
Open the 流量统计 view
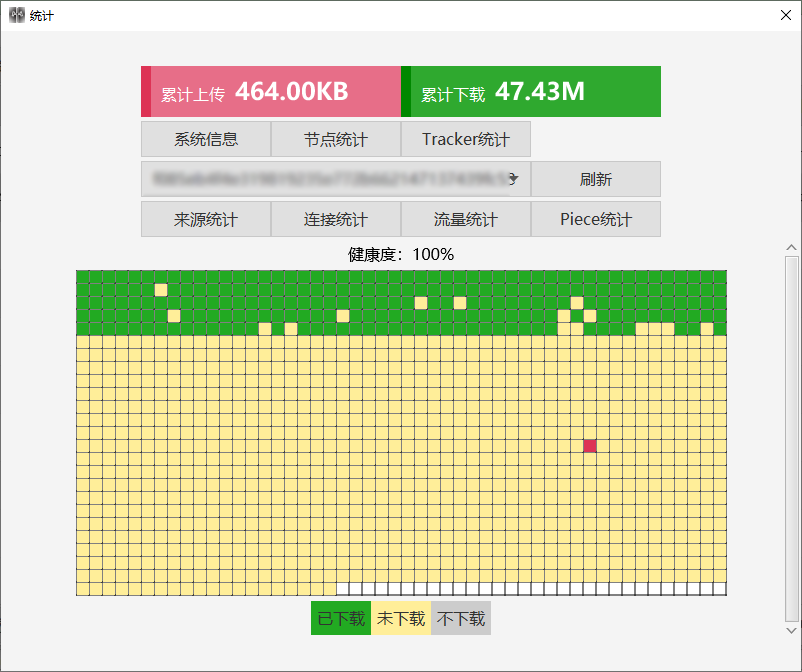coord(465,219)
